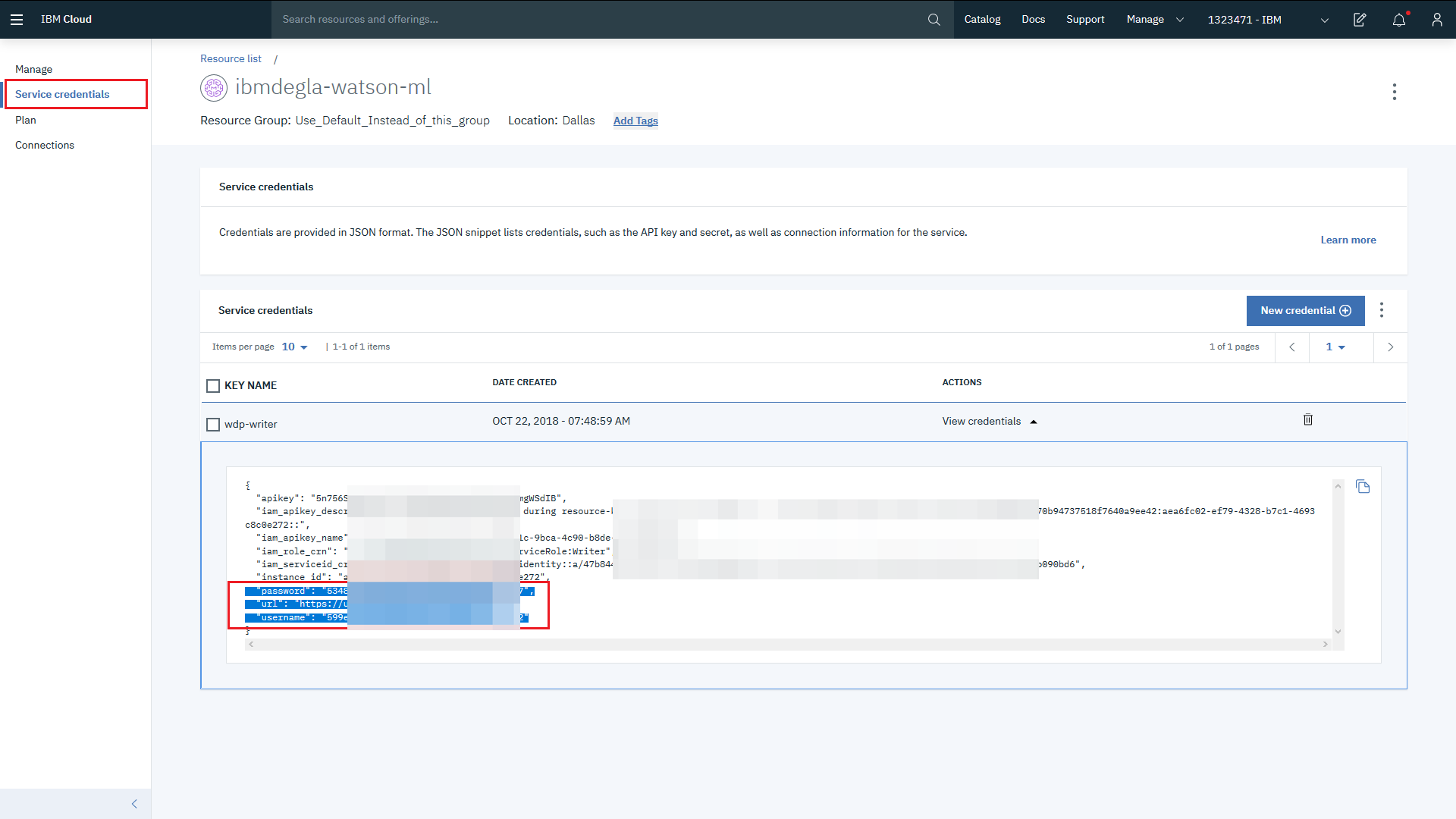Open the hamburger navigation menu
This screenshot has width=1456, height=819.
[x=17, y=20]
